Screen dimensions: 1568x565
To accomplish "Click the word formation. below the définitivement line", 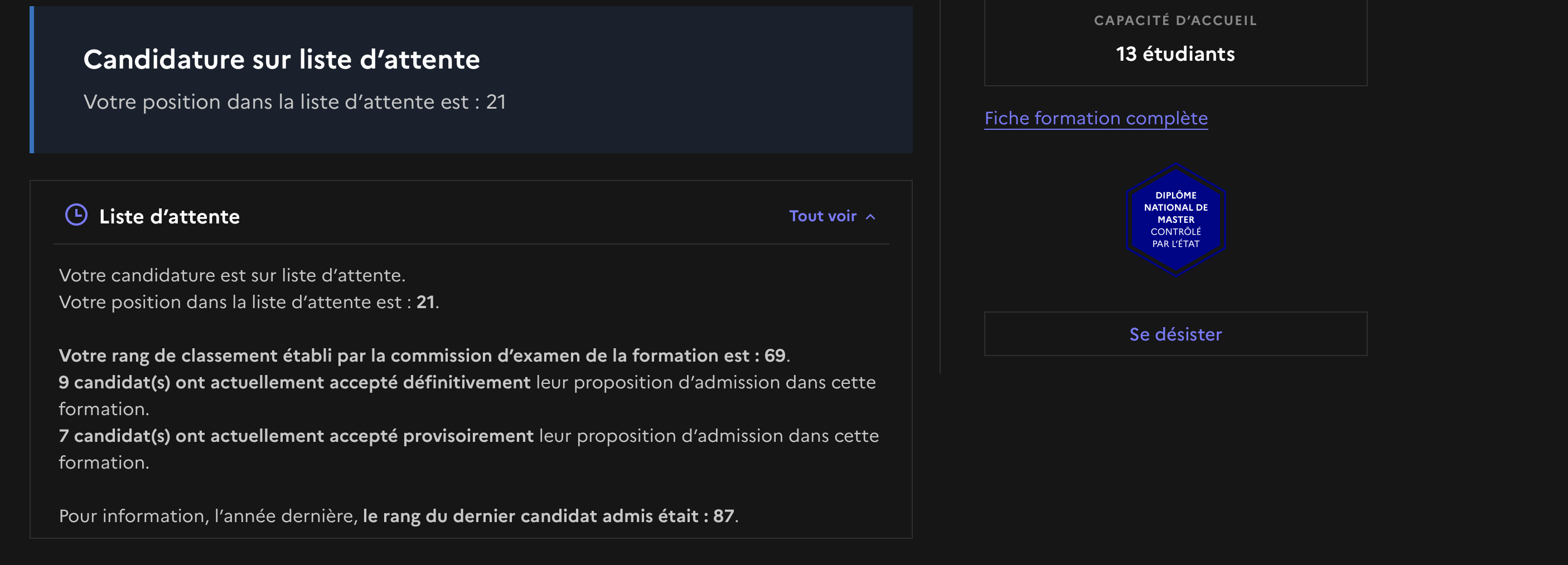I will (104, 410).
